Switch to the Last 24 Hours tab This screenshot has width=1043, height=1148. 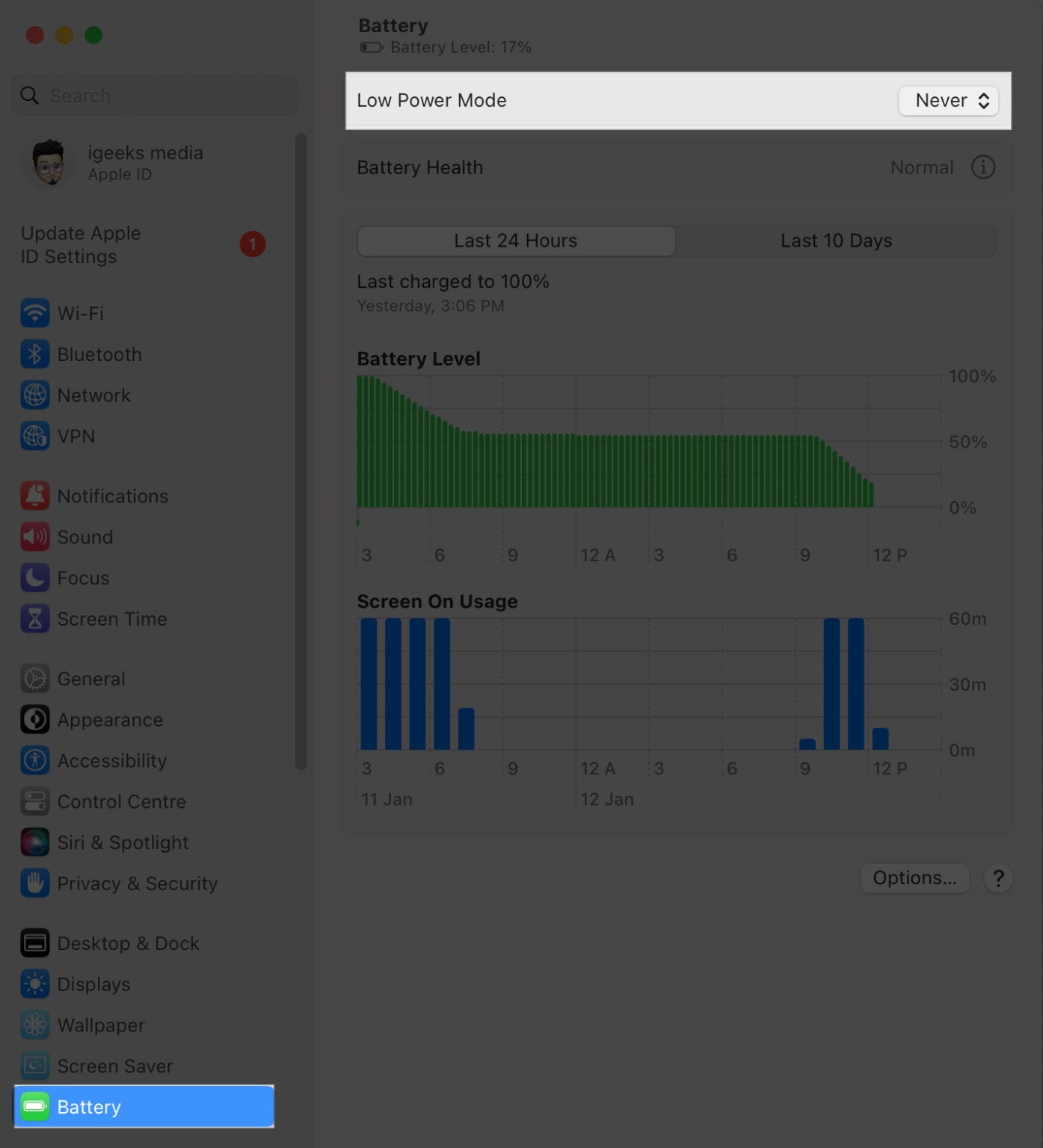point(516,241)
